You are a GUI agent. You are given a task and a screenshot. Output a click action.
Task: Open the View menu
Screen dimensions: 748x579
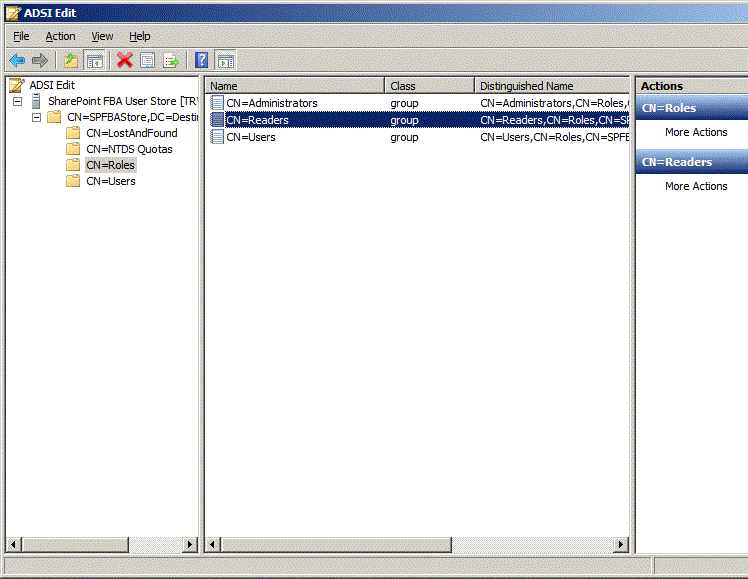tap(102, 36)
